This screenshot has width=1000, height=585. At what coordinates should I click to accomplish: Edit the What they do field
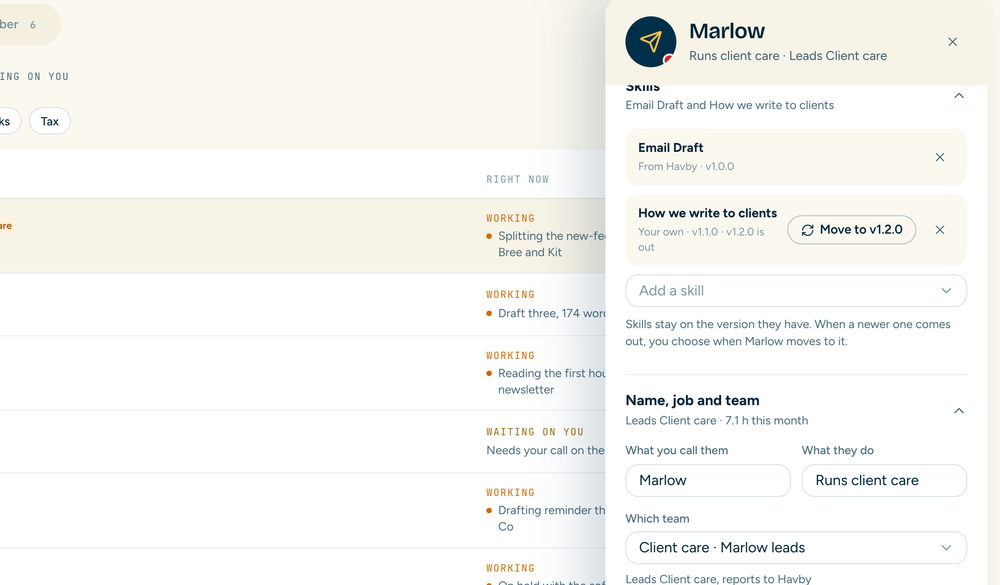(x=884, y=480)
